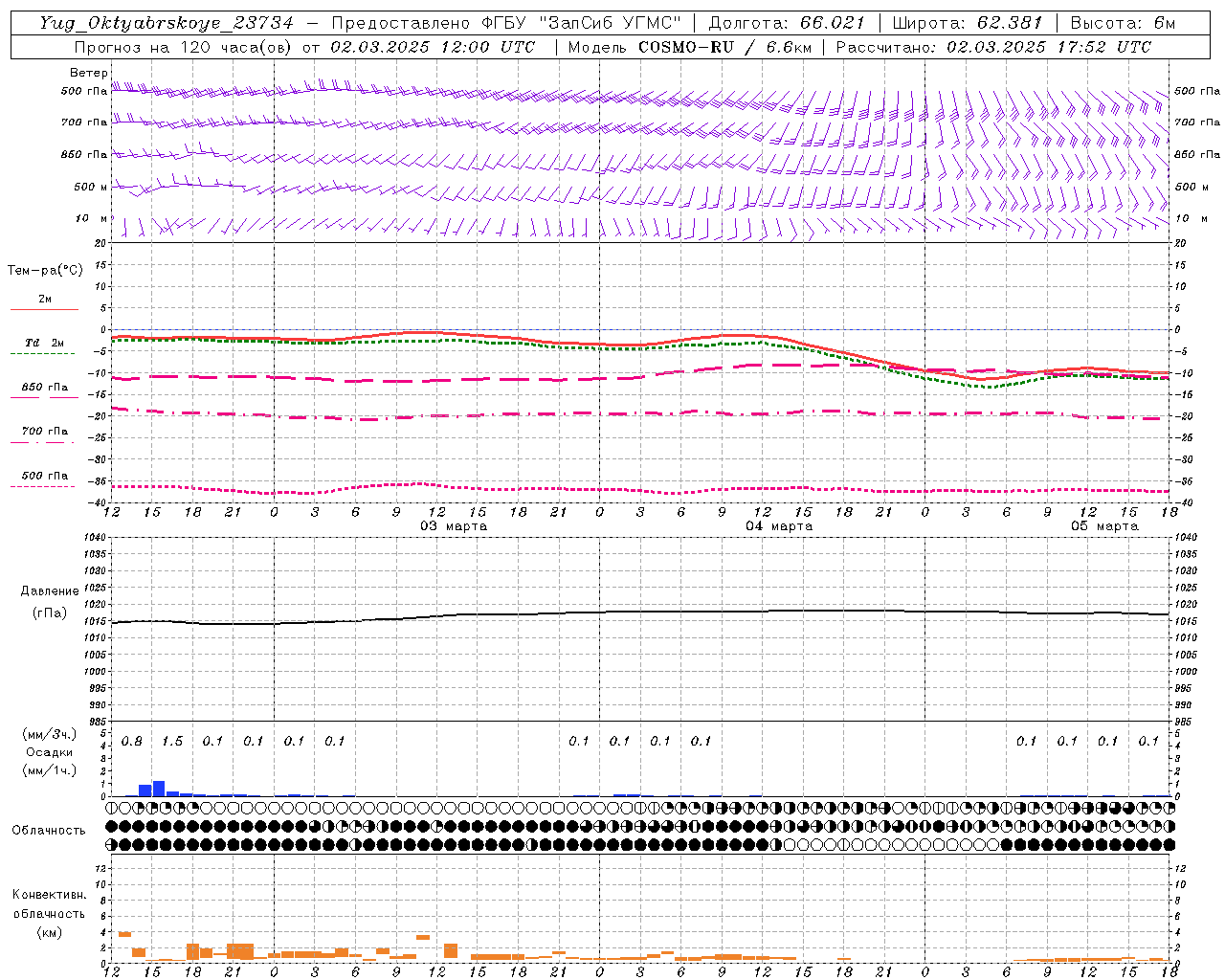The width and height of the screenshot is (1225, 980).
Task: Click the station title Yug_Oktyabrskoye_23734
Action: pos(166,23)
